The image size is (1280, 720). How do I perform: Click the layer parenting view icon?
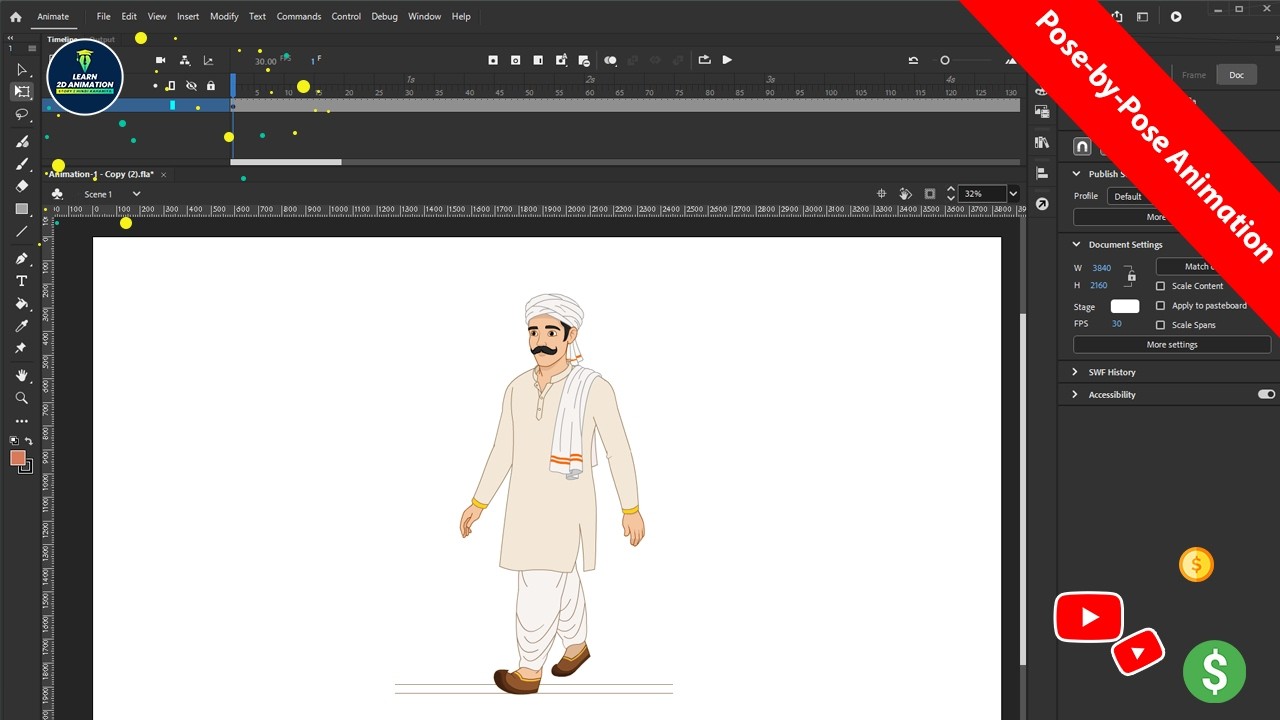[x=185, y=61]
